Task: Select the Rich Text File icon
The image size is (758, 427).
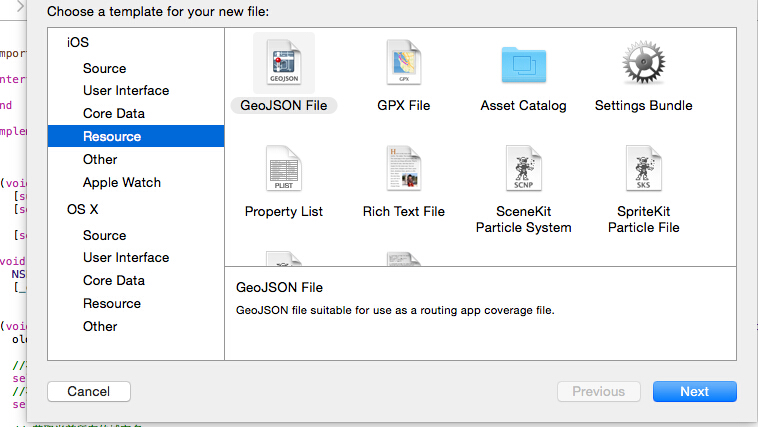Action: 404,170
